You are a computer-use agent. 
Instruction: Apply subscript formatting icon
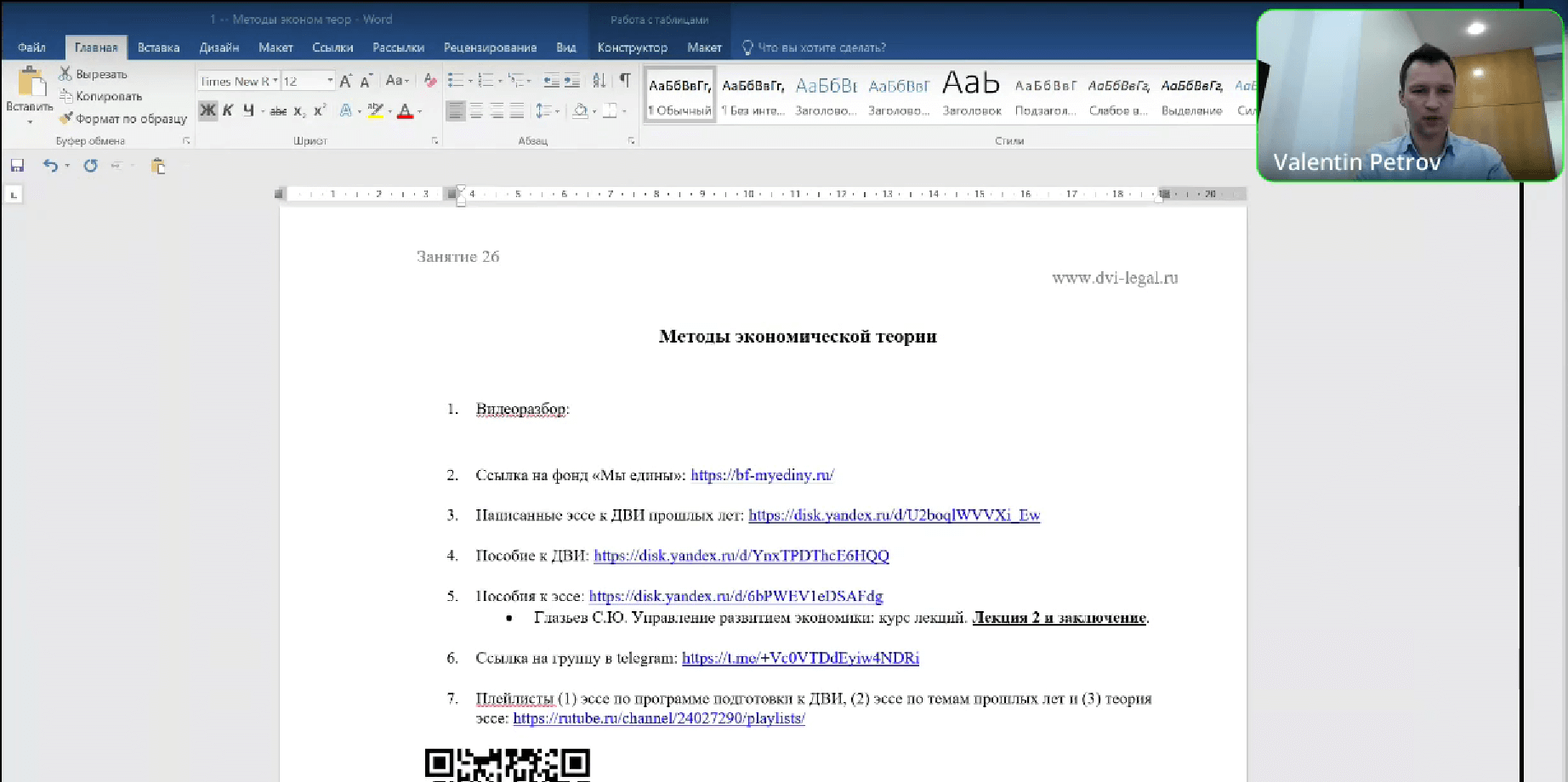[299, 110]
